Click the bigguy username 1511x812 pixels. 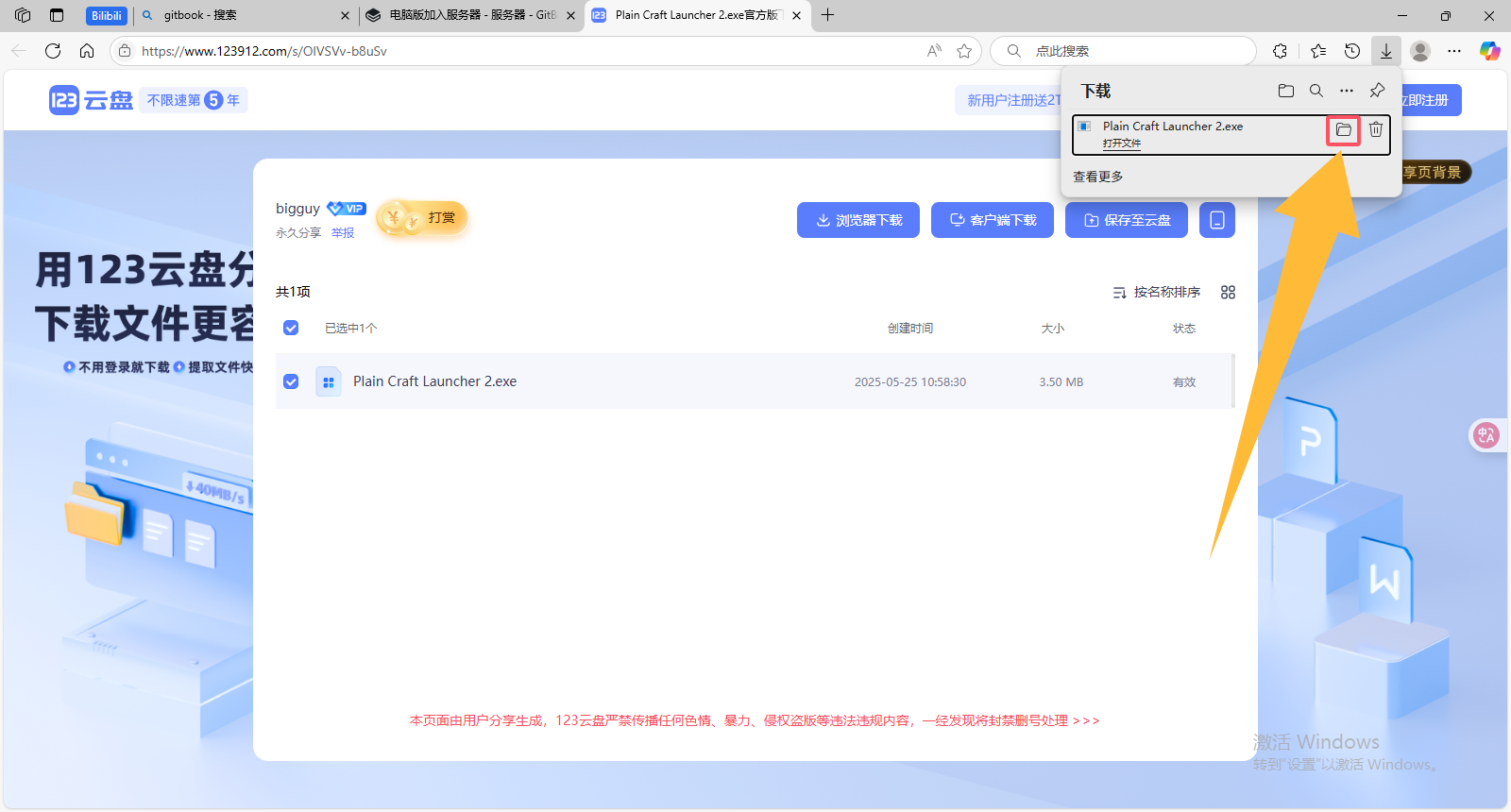click(297, 209)
